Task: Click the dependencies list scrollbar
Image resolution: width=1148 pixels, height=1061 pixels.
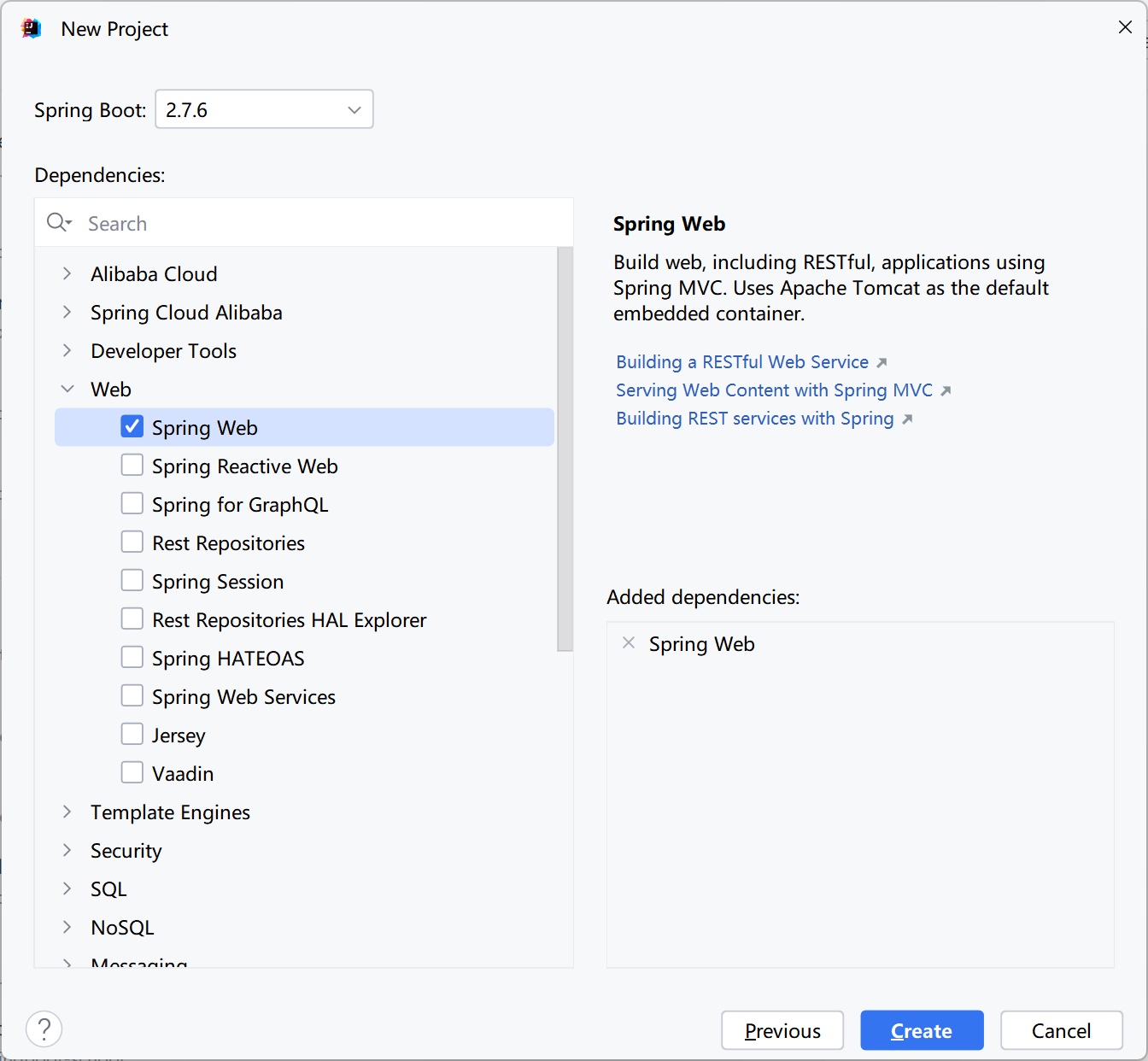Action: click(564, 448)
